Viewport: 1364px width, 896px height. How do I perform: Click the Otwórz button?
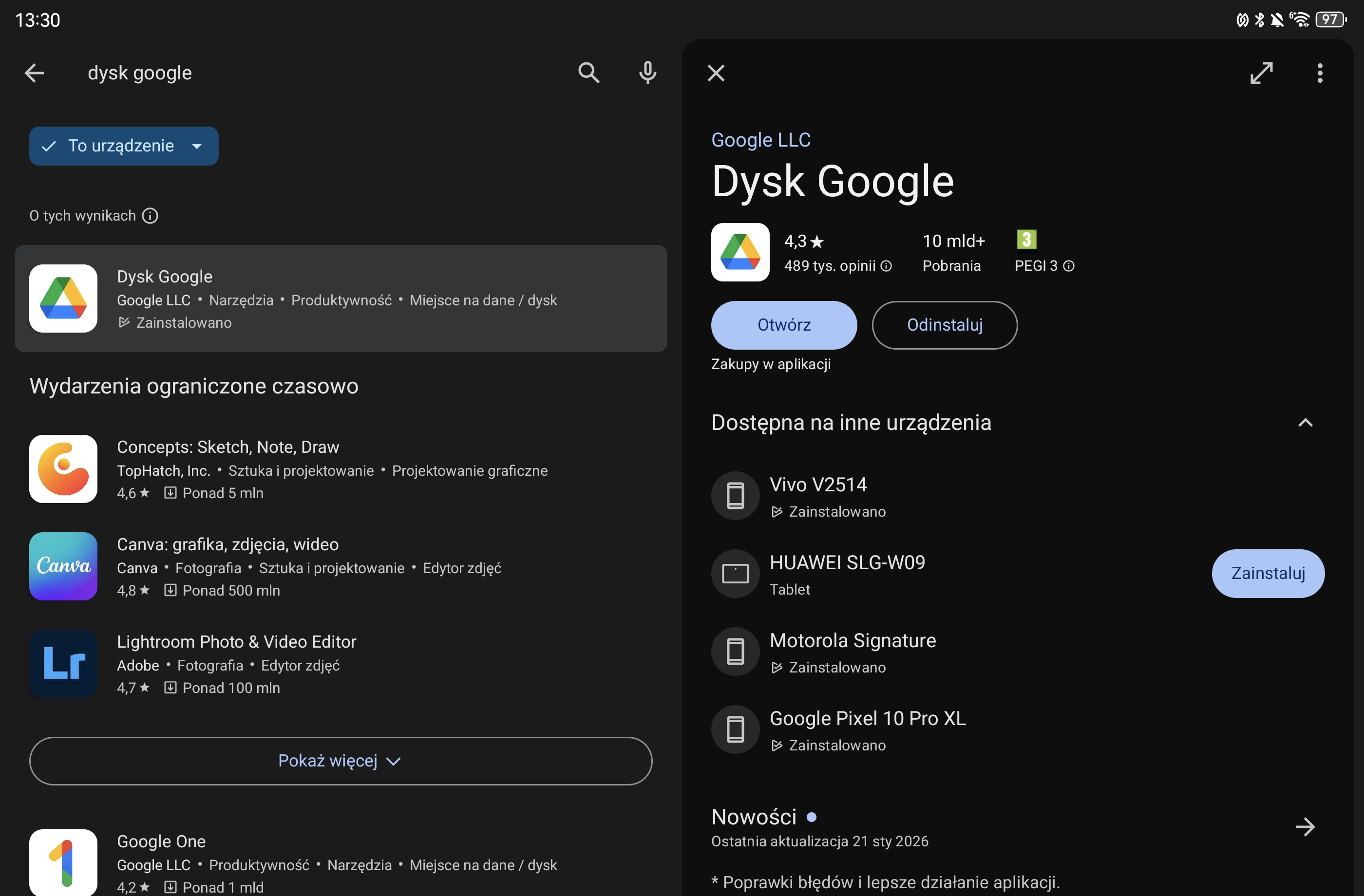tap(783, 325)
